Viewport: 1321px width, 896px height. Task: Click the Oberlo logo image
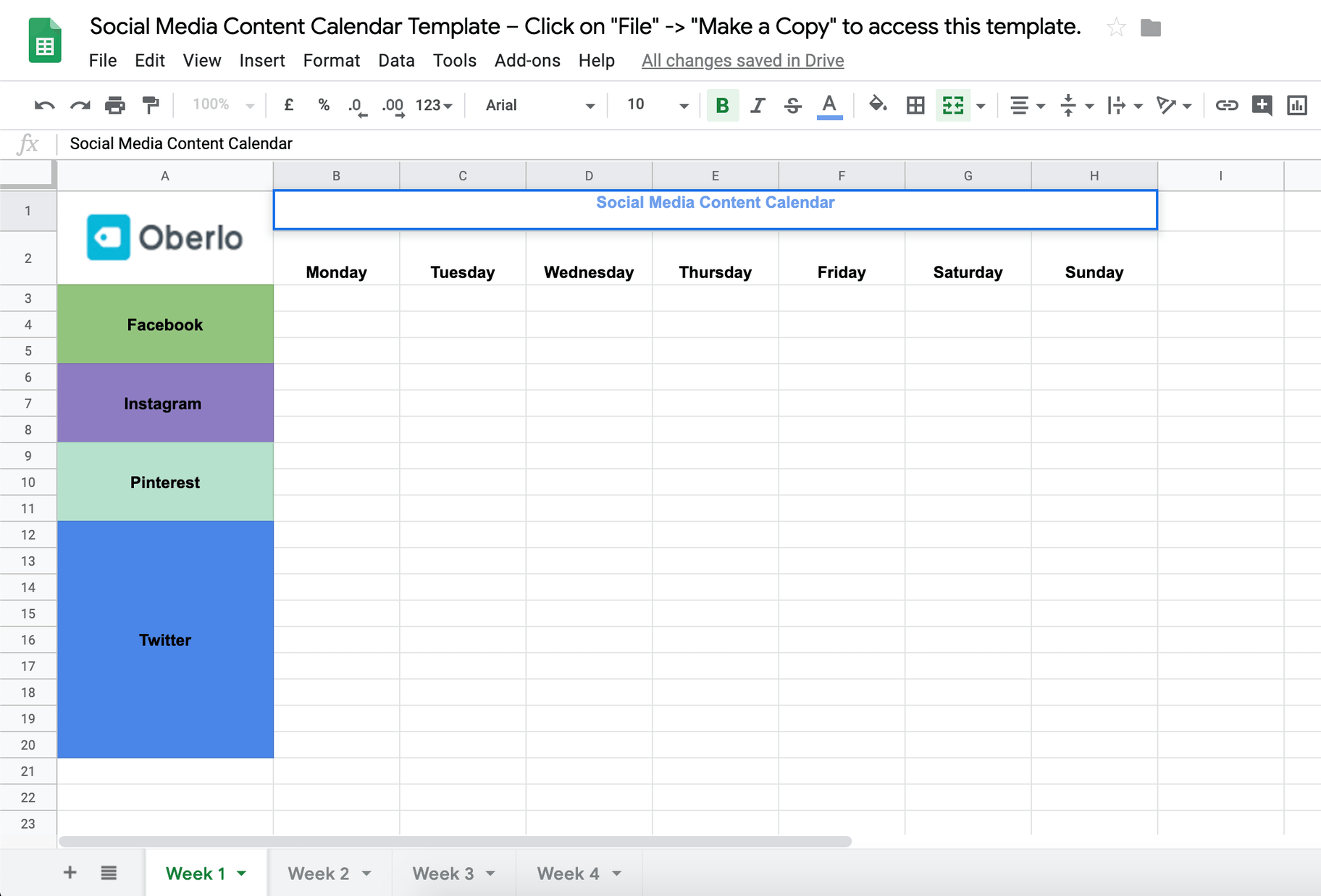[x=164, y=238]
